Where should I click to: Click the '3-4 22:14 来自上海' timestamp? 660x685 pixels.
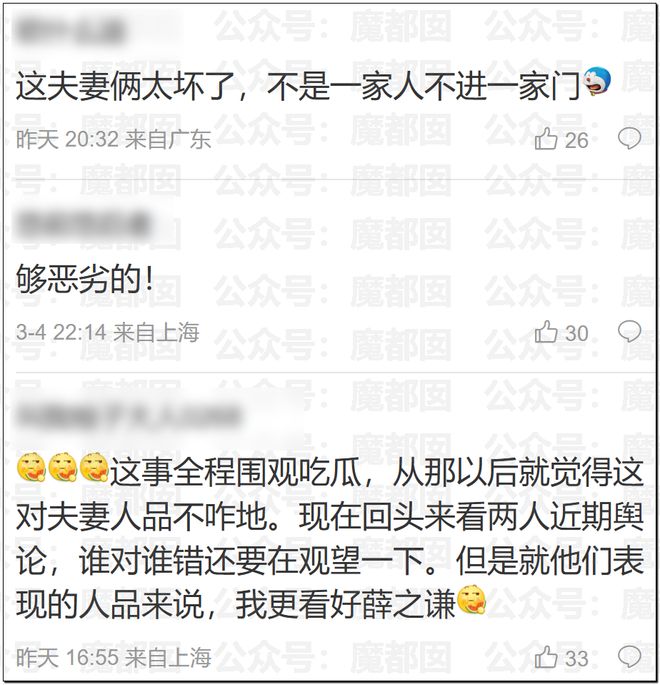(107, 333)
